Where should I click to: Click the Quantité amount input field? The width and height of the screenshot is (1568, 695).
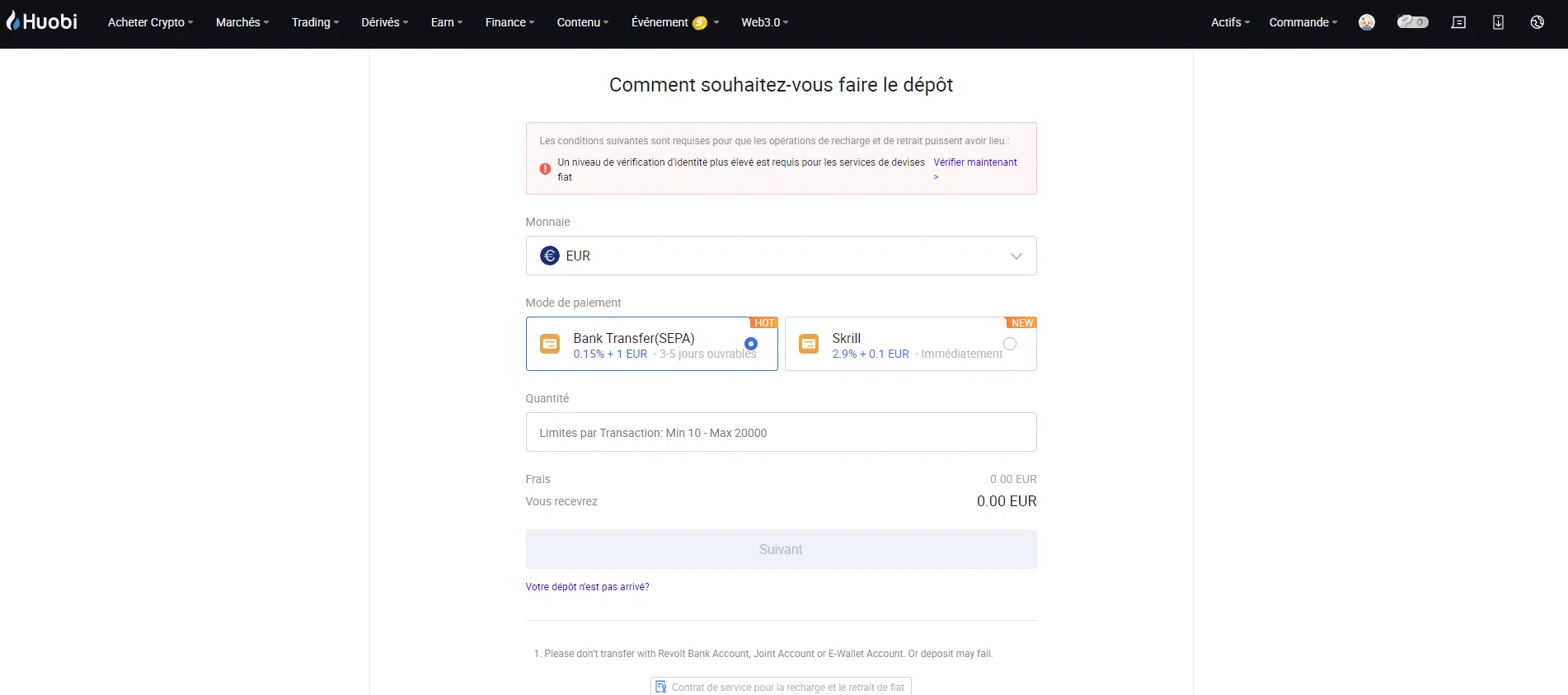781,432
